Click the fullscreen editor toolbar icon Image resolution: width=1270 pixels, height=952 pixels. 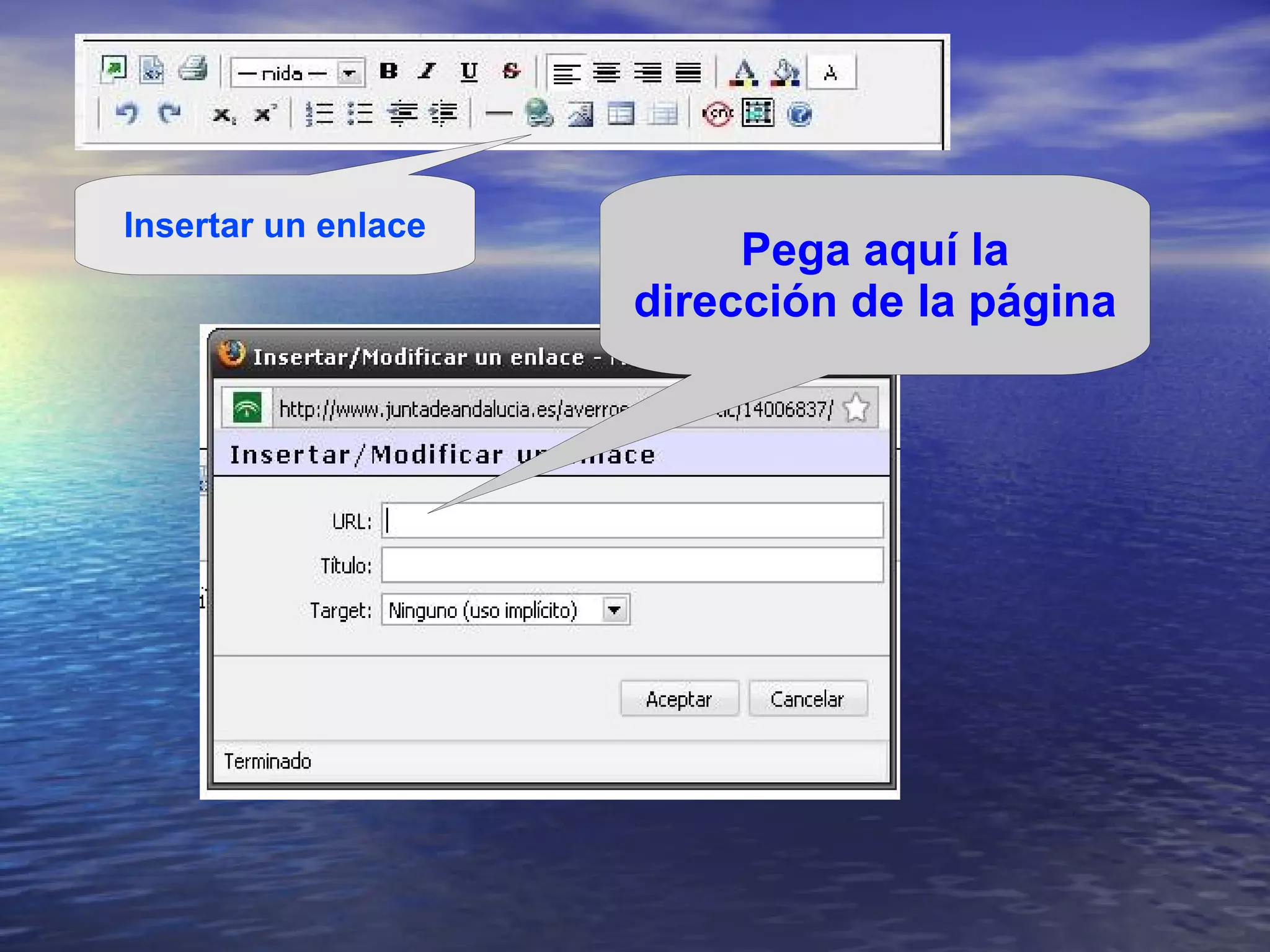113,70
